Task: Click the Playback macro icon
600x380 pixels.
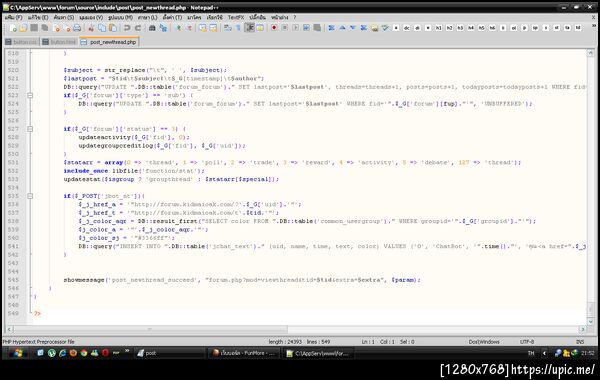Action: point(295,28)
